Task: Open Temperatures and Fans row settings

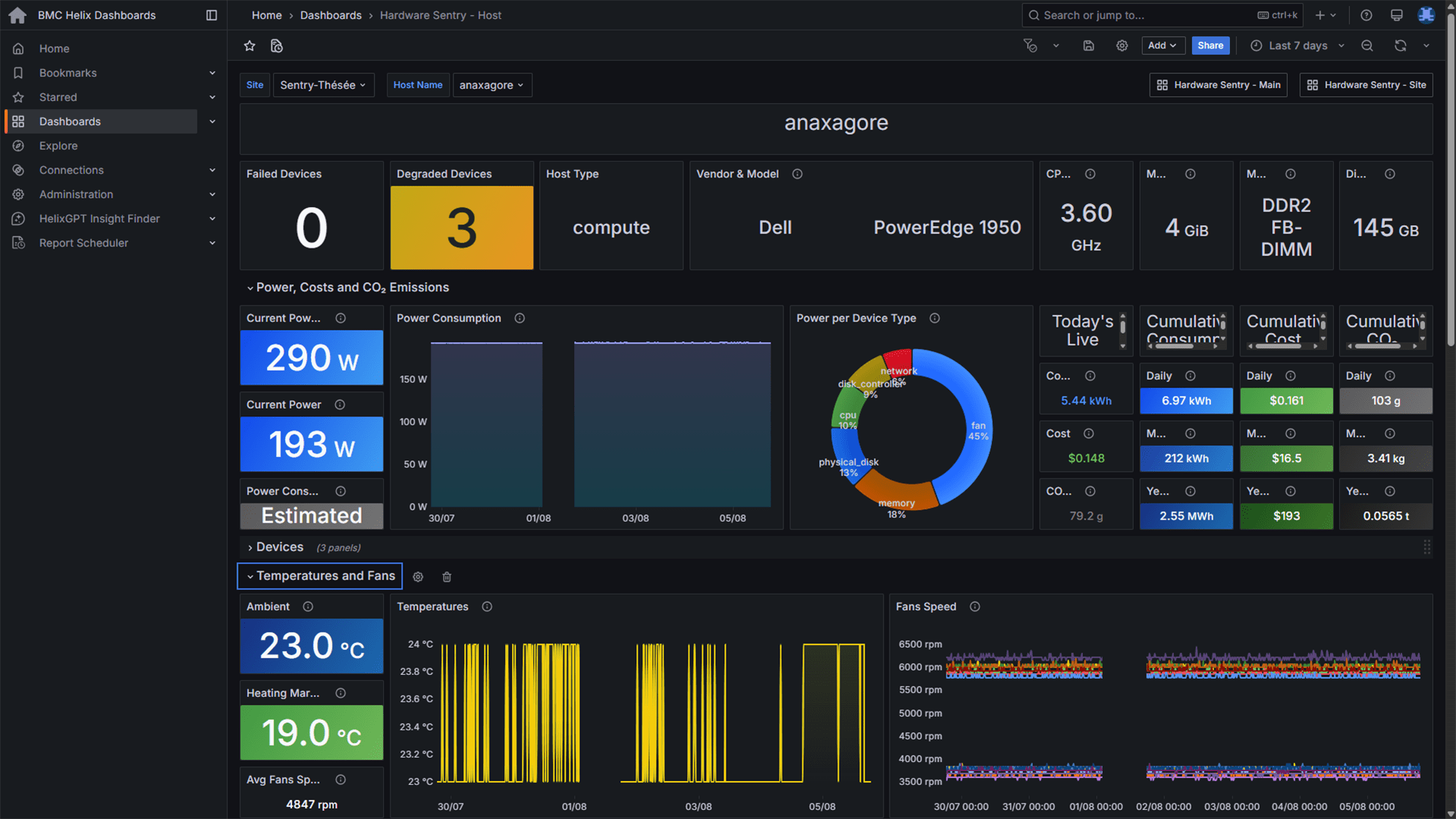Action: click(x=418, y=577)
